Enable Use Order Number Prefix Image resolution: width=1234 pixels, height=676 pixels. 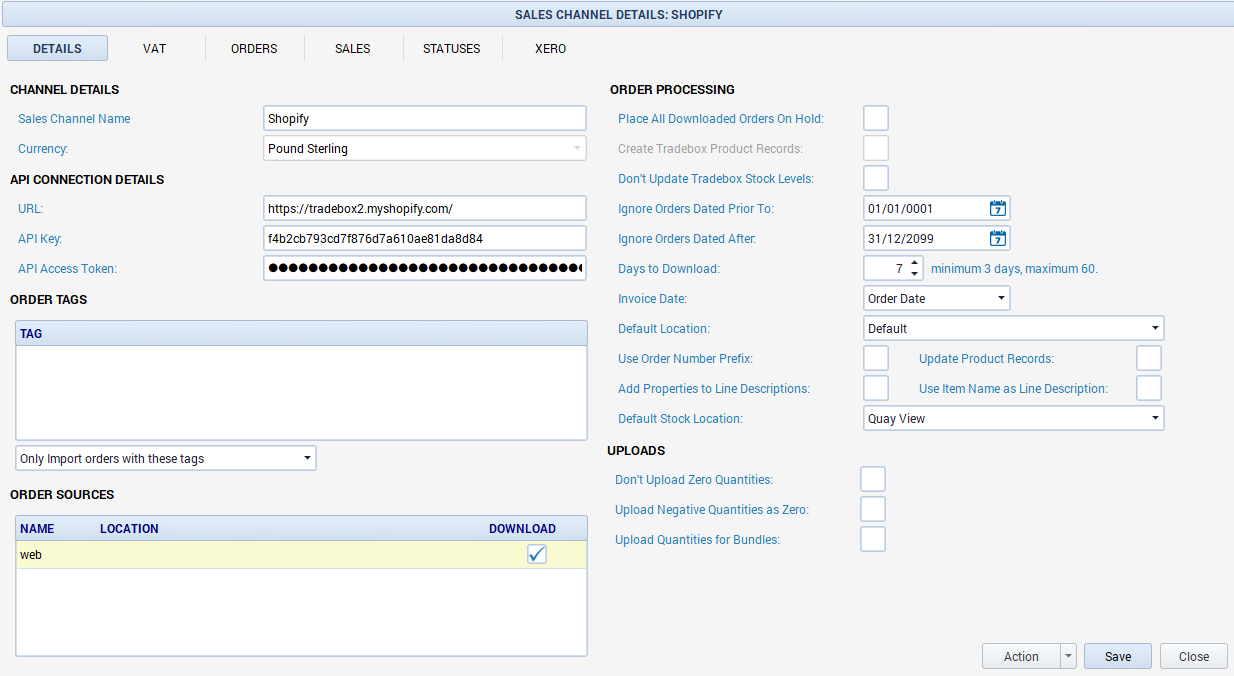click(876, 358)
